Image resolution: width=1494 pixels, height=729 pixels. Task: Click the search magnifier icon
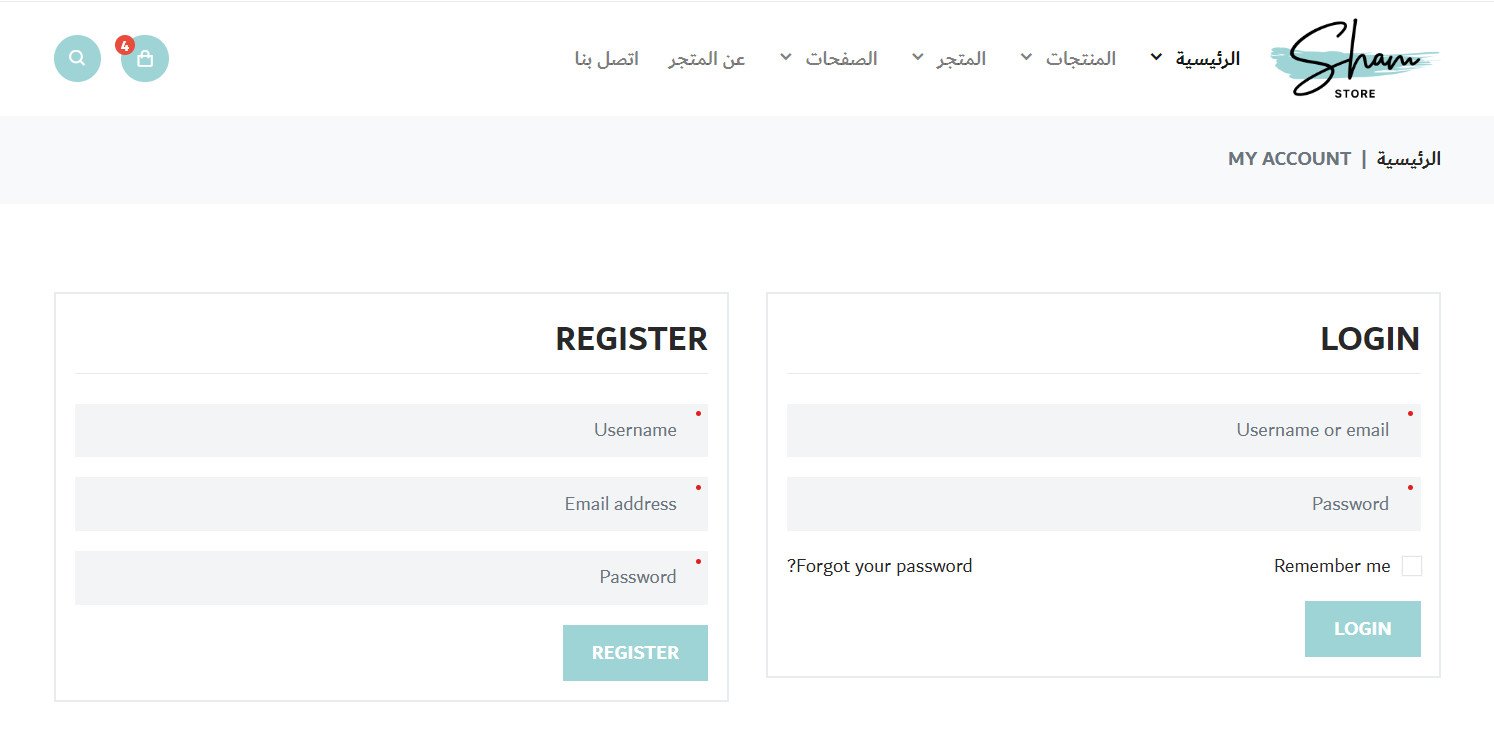coord(77,58)
